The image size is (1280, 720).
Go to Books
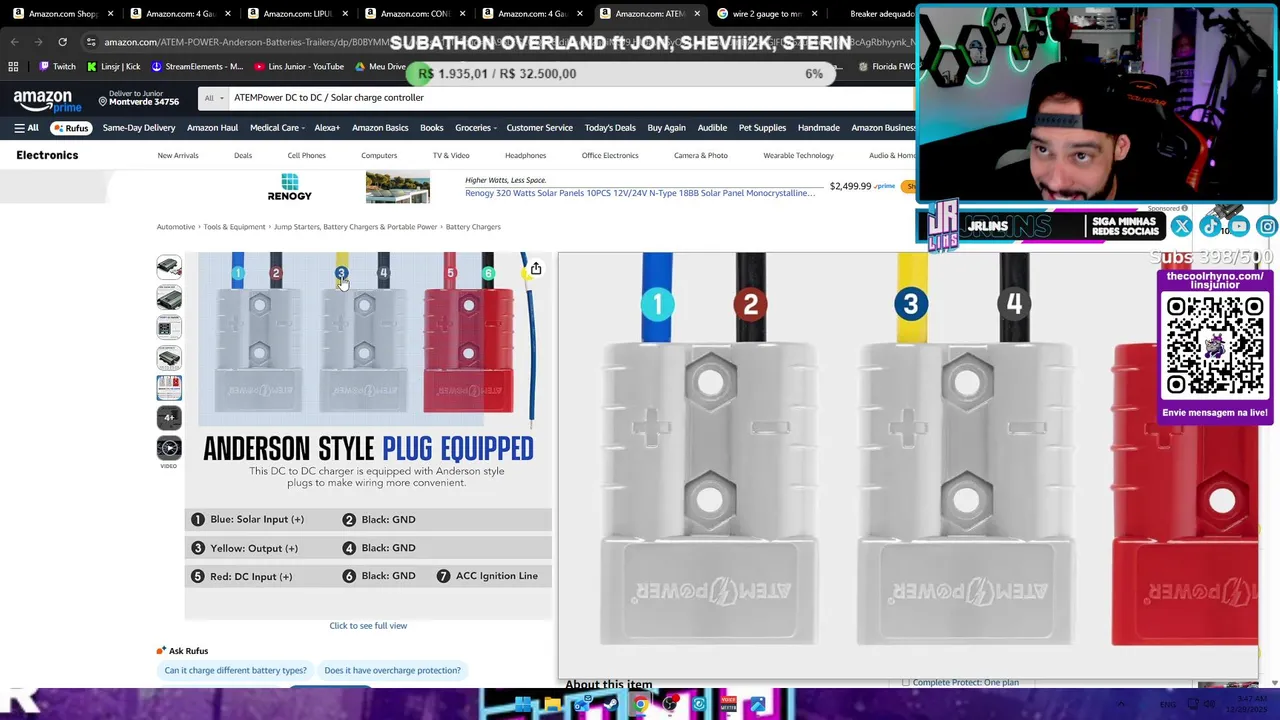pos(431,128)
